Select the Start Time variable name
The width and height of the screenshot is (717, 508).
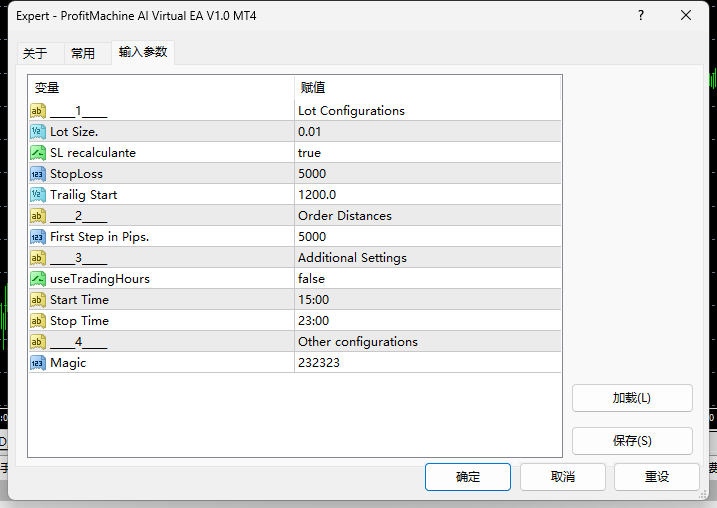pyautogui.click(x=80, y=300)
